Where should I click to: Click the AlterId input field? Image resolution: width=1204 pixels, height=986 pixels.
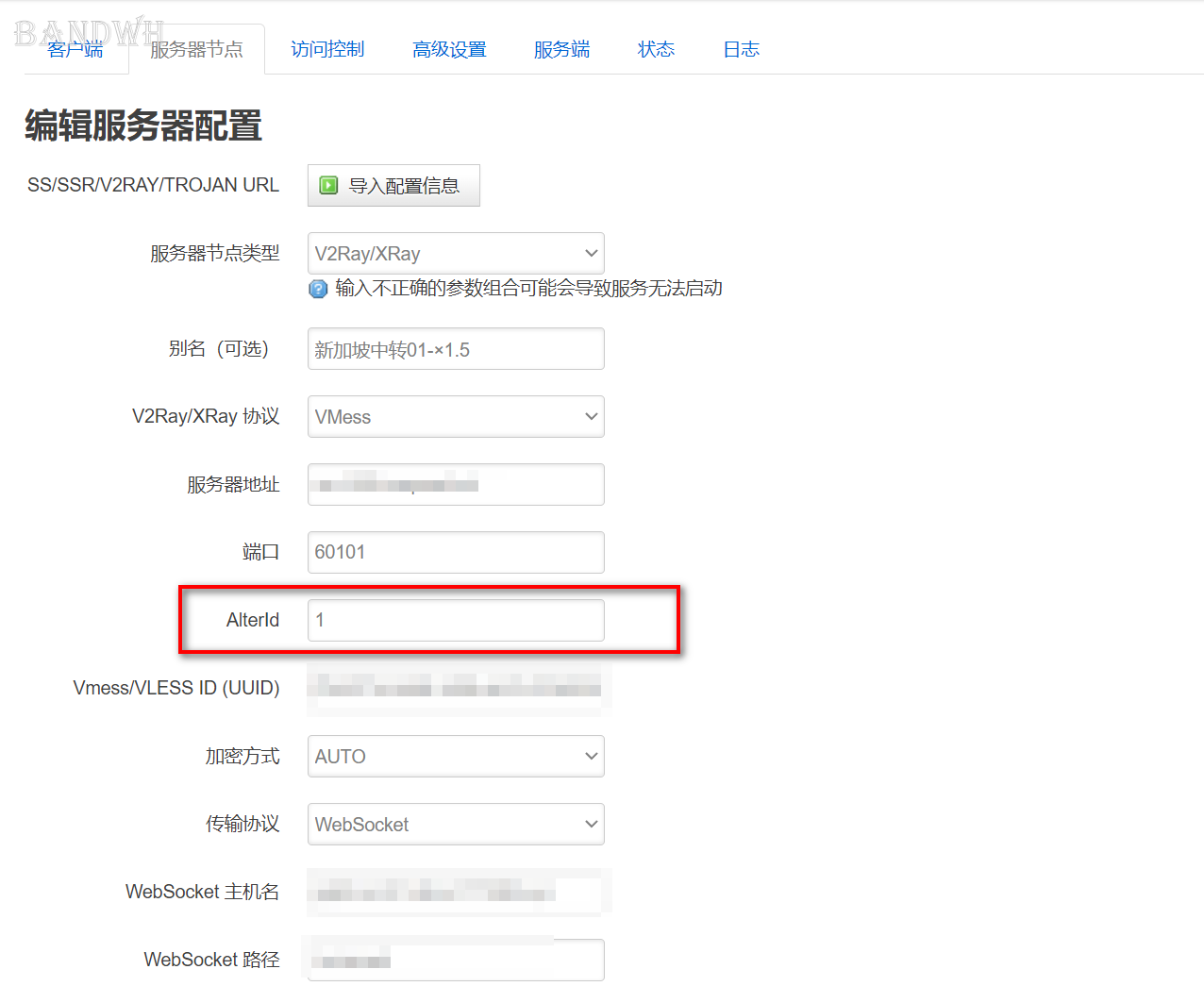coord(456,620)
